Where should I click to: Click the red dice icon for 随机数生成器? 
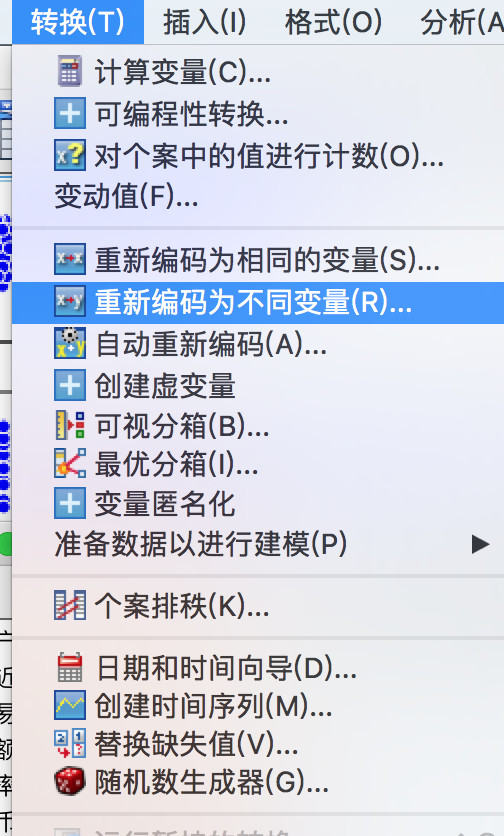click(69, 781)
